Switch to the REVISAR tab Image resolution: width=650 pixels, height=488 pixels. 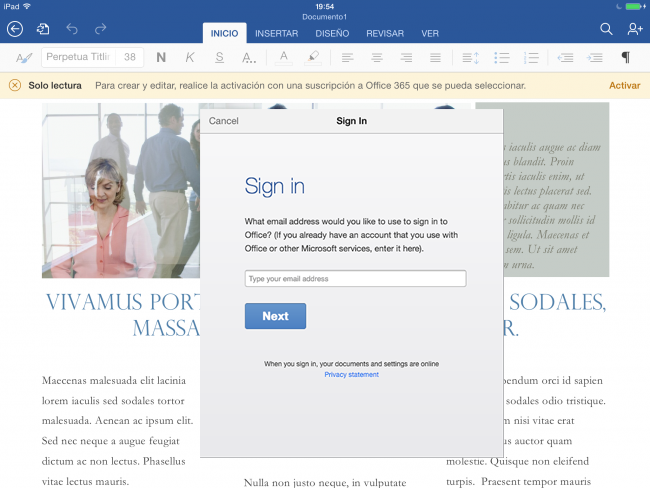tap(385, 33)
